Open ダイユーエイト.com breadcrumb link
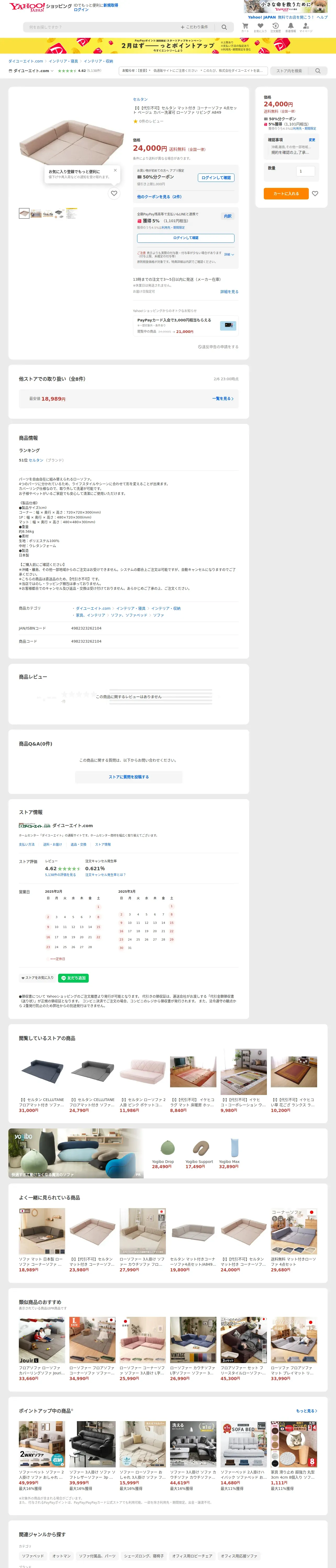 point(26,61)
